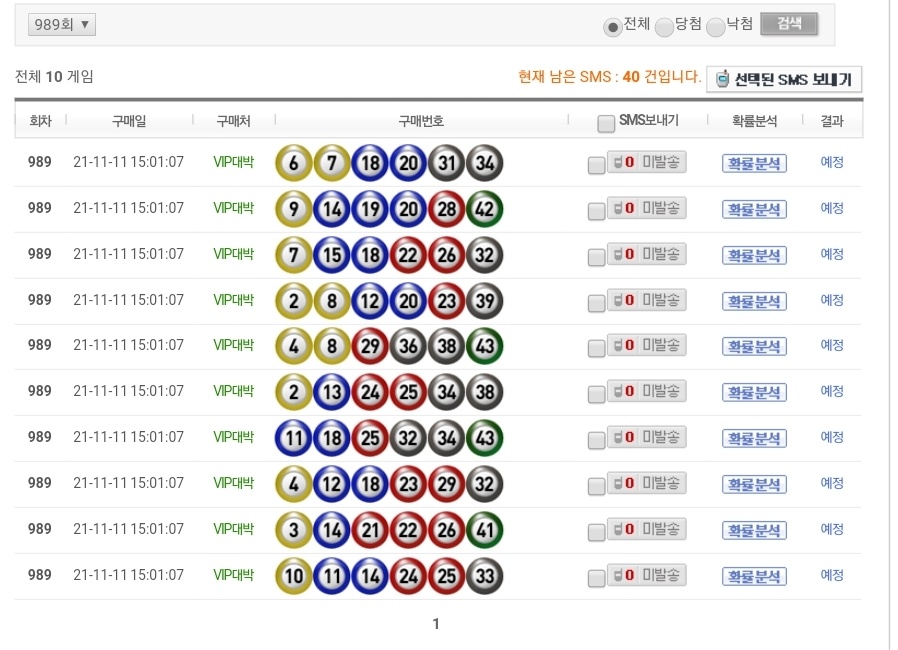Viewport: 898px width, 650px height.
Task: Click the blue number 11 ball in seventh row
Action: (294, 438)
